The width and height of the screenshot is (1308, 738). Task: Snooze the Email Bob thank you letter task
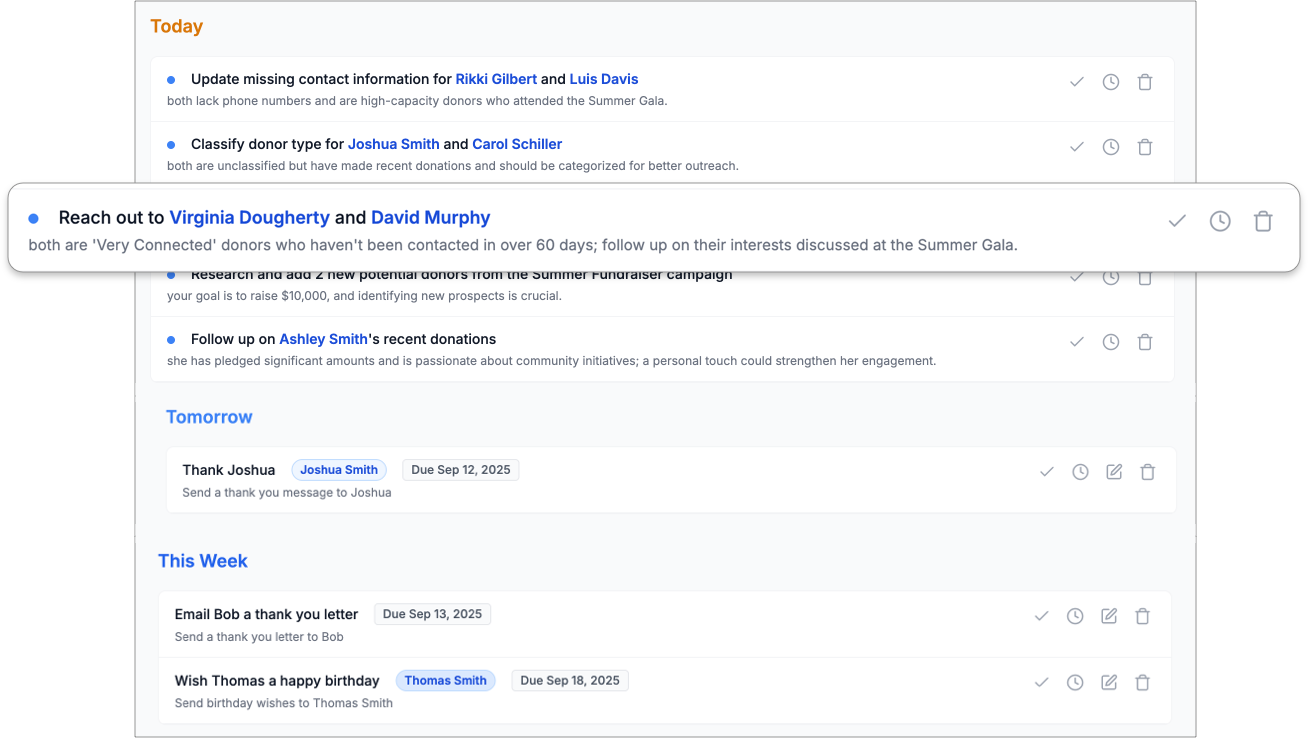pos(1075,616)
